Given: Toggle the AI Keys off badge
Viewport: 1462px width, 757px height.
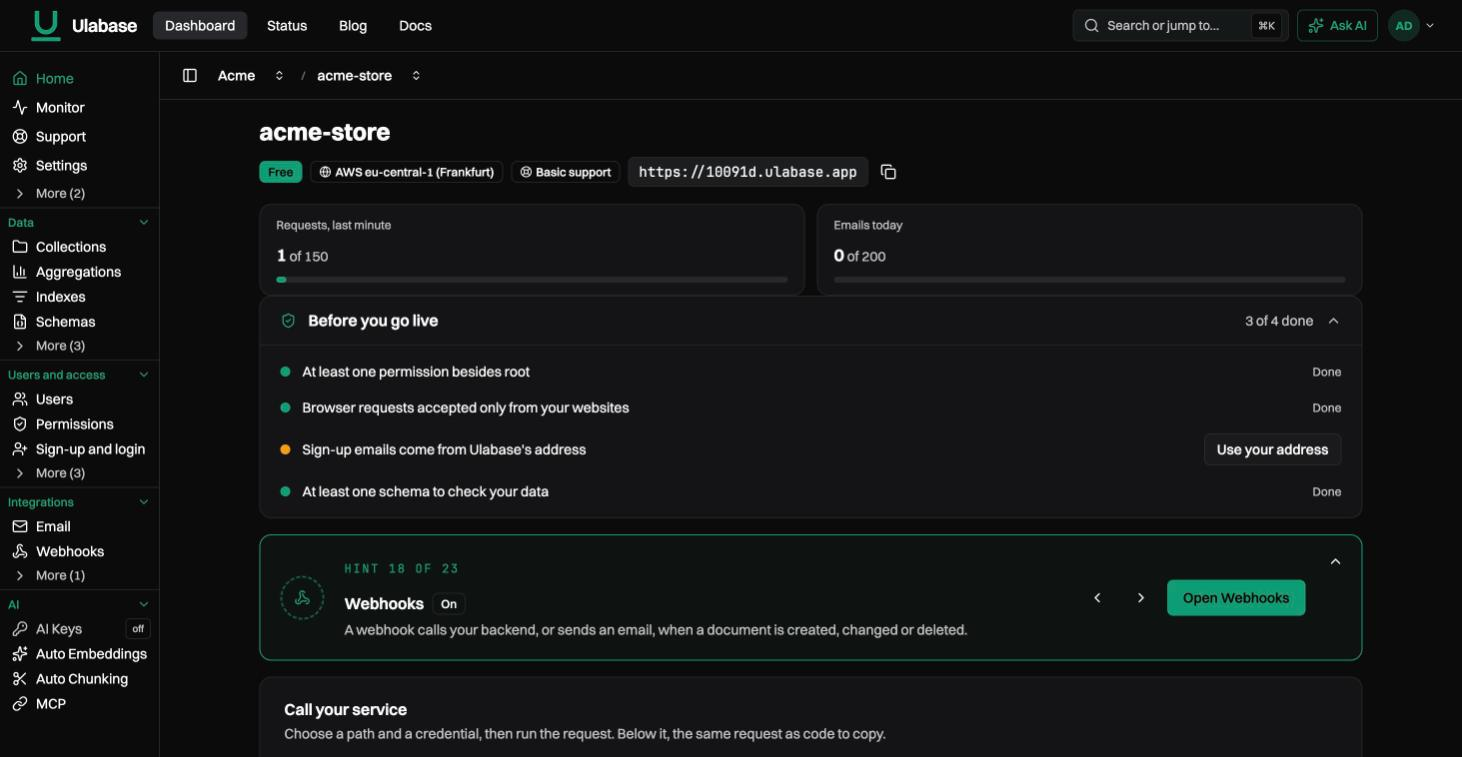Looking at the screenshot, I should coord(138,629).
